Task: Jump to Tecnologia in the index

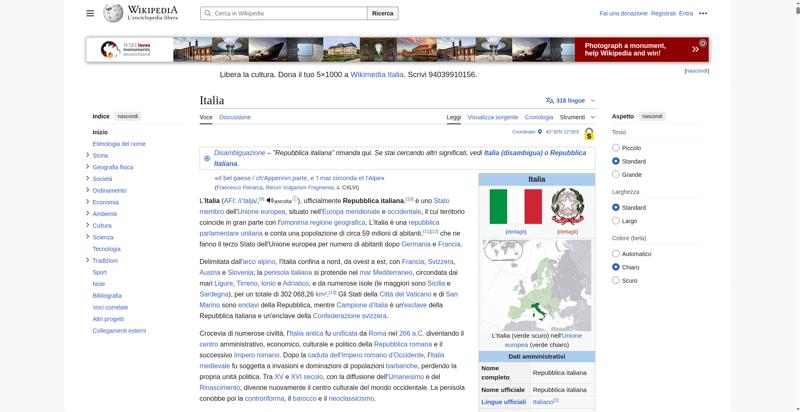Action: point(107,249)
